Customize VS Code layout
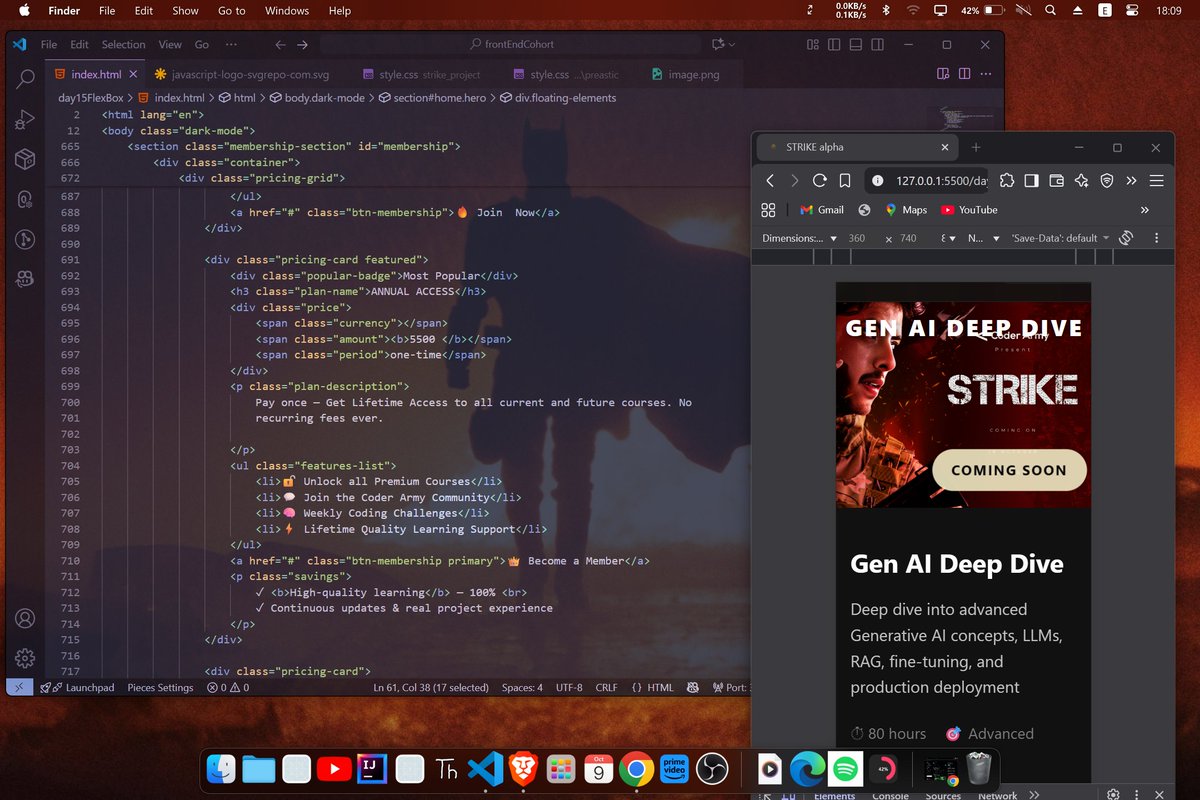The width and height of the screenshot is (1200, 800). 812,45
